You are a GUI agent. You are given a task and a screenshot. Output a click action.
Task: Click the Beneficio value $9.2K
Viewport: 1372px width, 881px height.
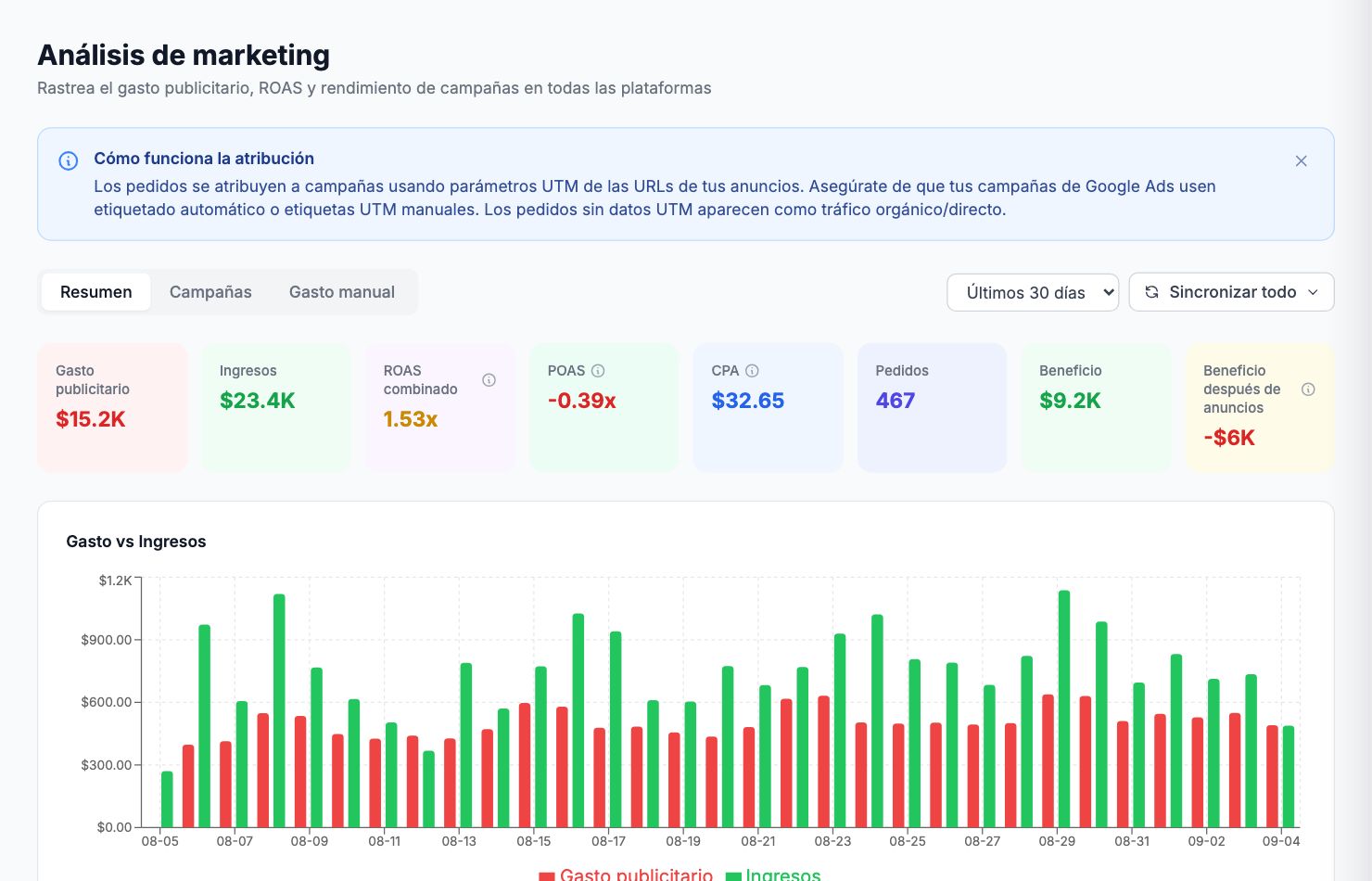1070,401
